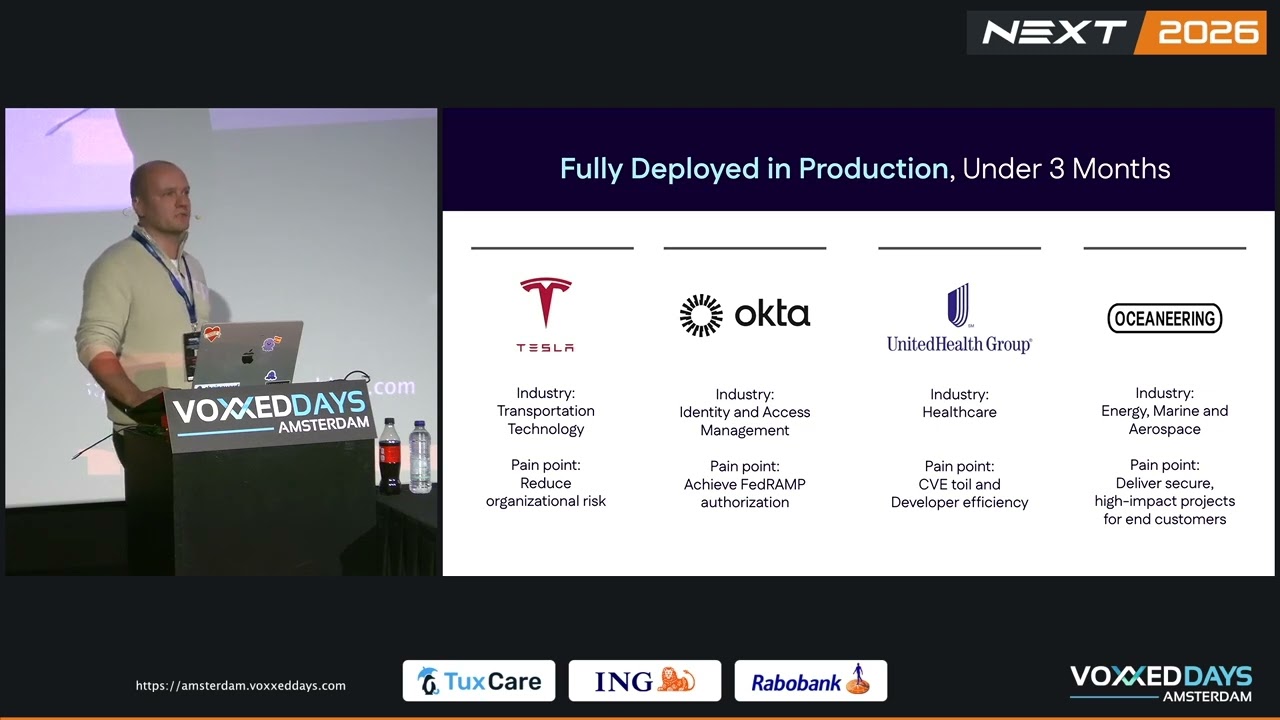Click the Apple laptop on the podium

click(x=248, y=353)
